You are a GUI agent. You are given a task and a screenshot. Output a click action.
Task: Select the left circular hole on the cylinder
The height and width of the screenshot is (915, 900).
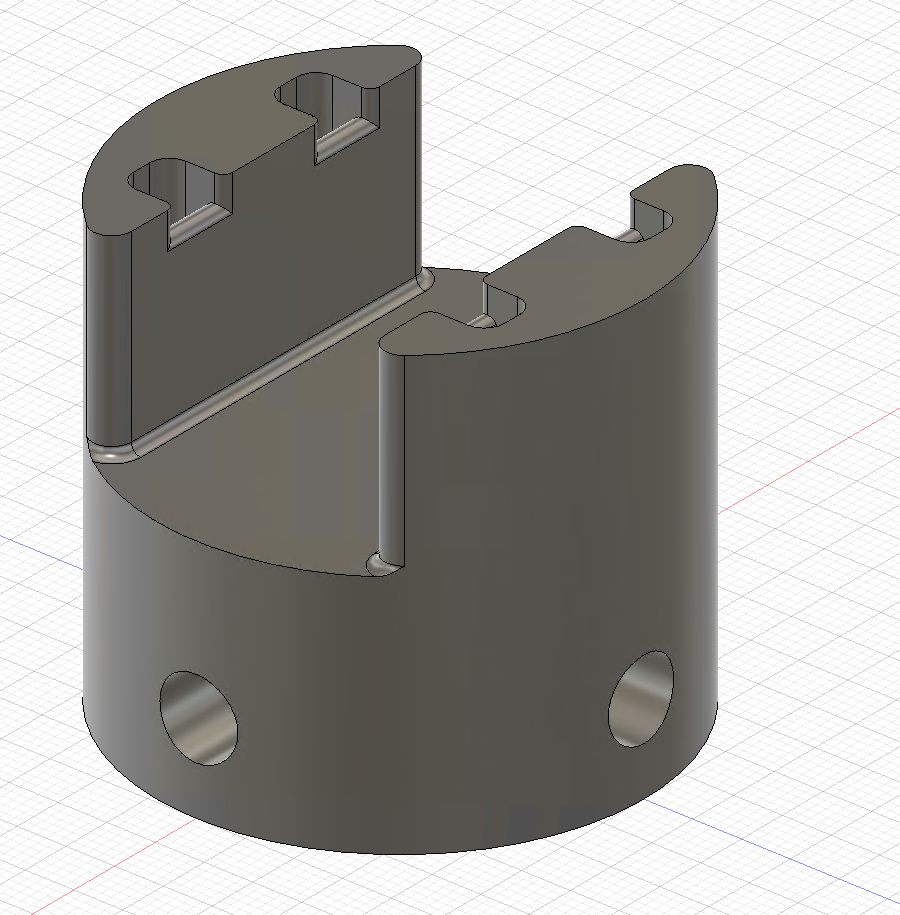pyautogui.click(x=198, y=718)
